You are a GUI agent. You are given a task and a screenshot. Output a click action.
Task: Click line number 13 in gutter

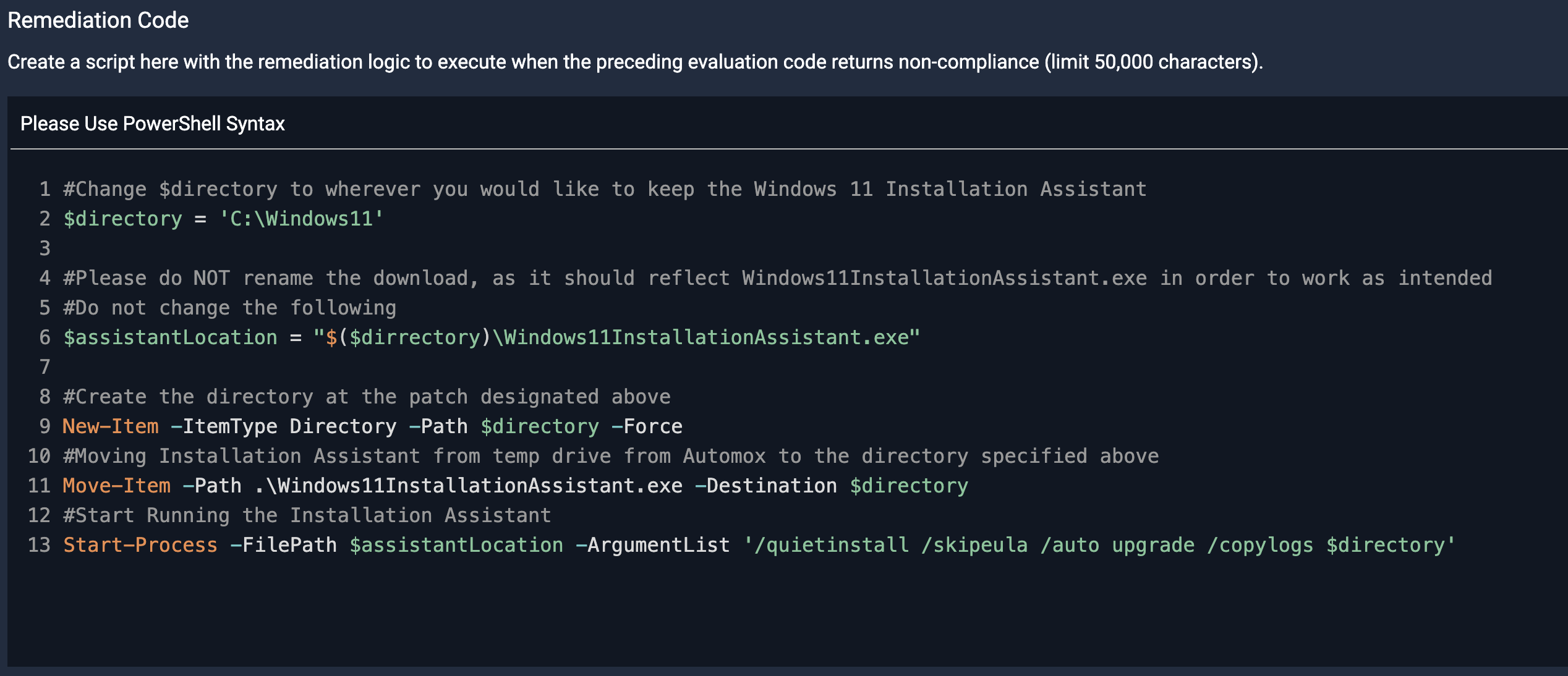coord(39,545)
